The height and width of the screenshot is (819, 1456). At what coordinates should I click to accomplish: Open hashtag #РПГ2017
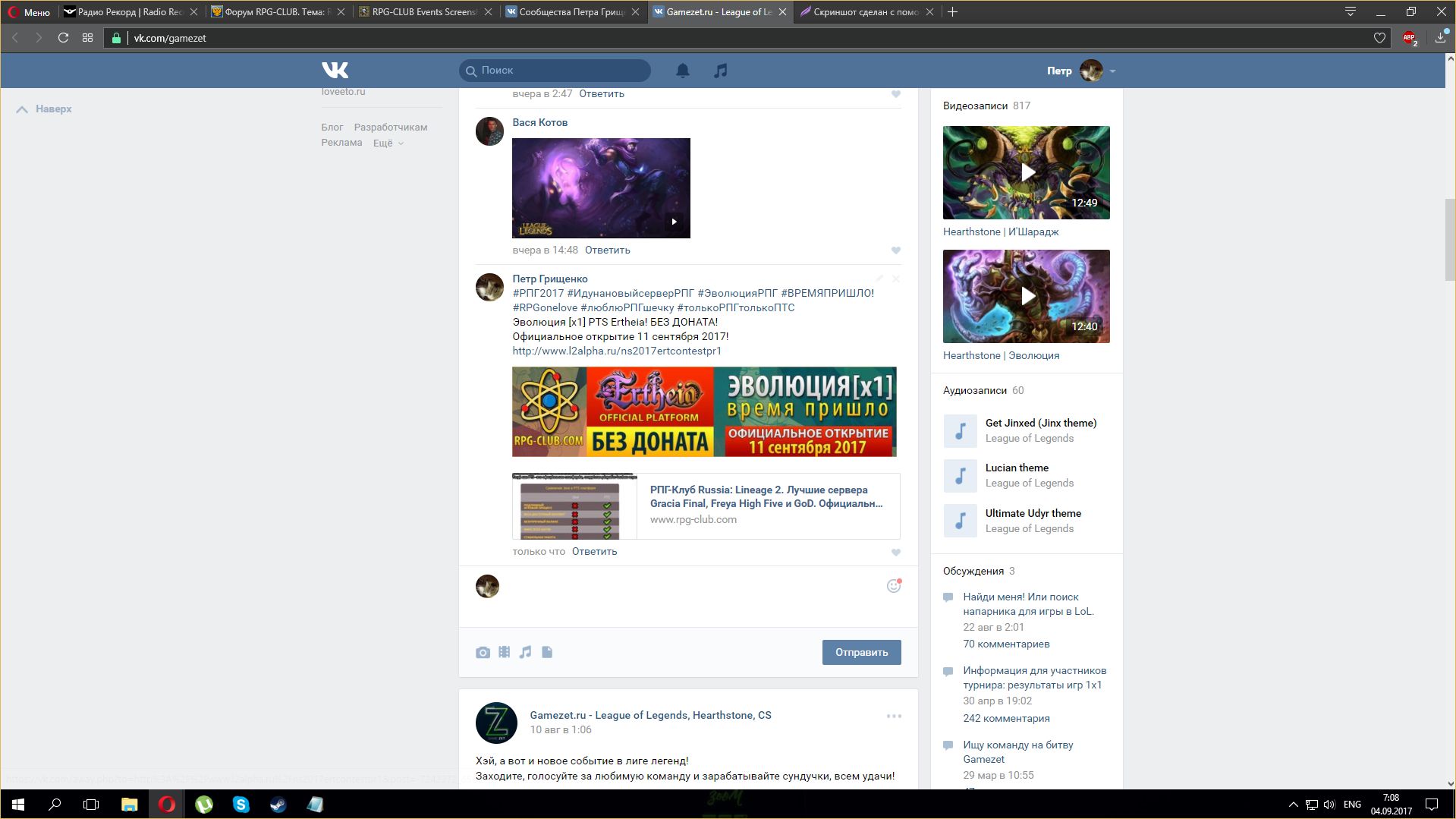tap(538, 293)
